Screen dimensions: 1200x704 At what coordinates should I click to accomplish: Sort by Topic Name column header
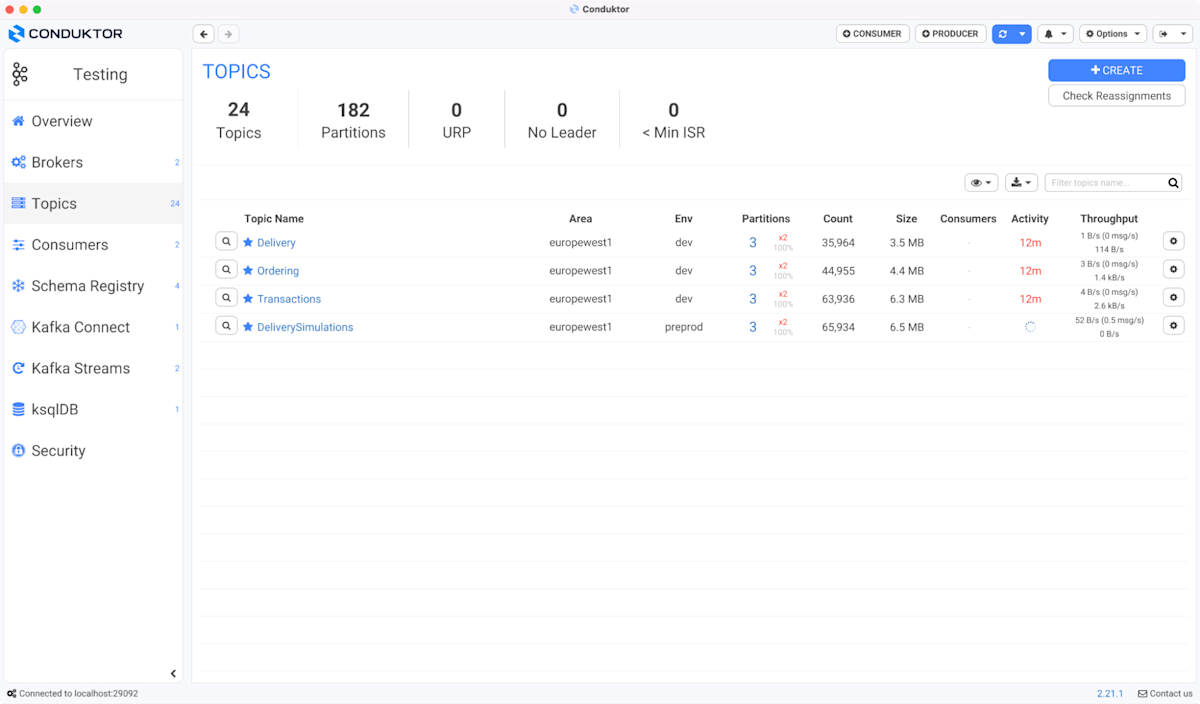(x=274, y=219)
